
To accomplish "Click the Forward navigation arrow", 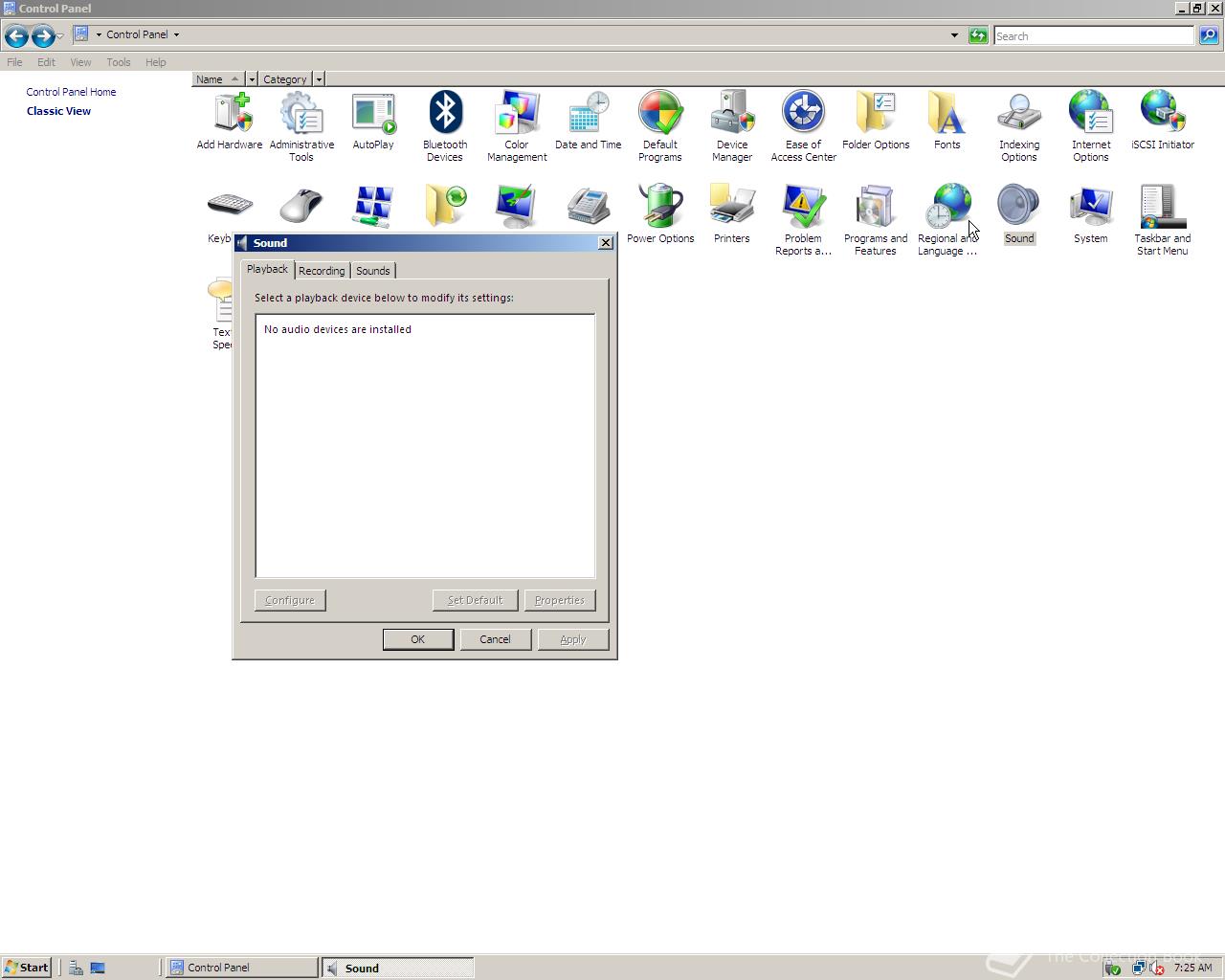I will [42, 35].
